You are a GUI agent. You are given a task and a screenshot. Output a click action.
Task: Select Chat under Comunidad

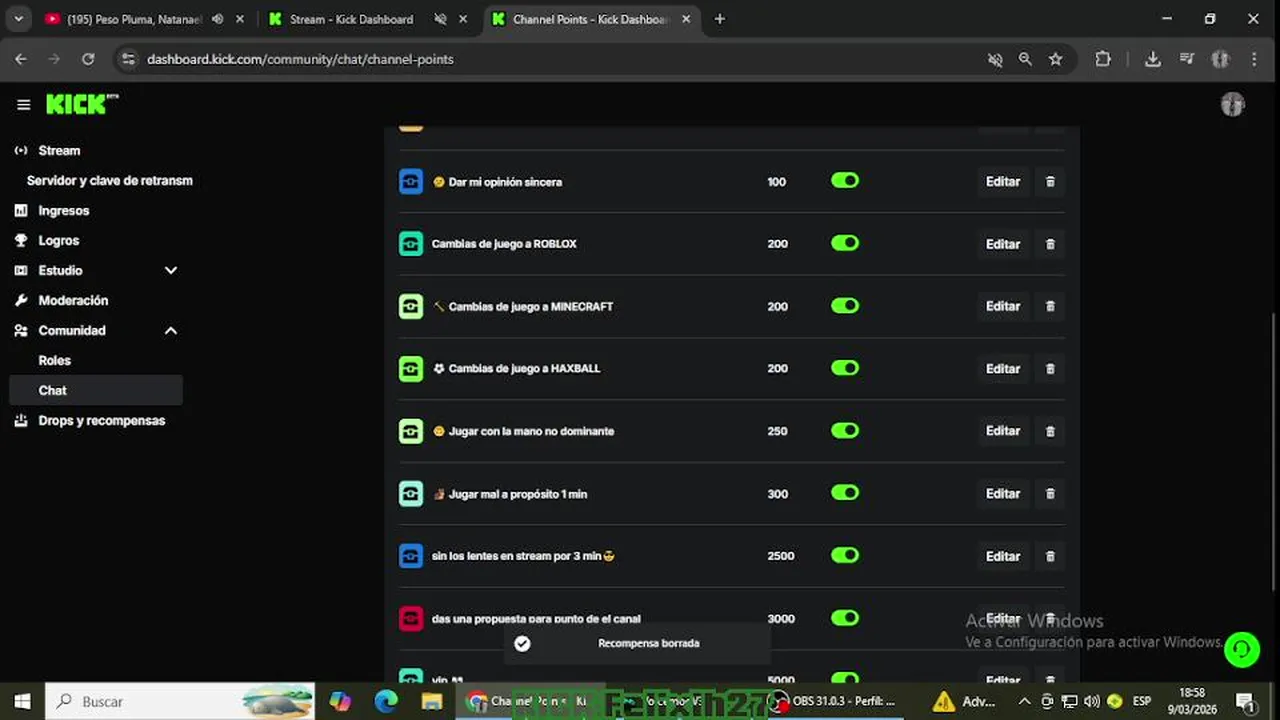[x=96, y=390]
